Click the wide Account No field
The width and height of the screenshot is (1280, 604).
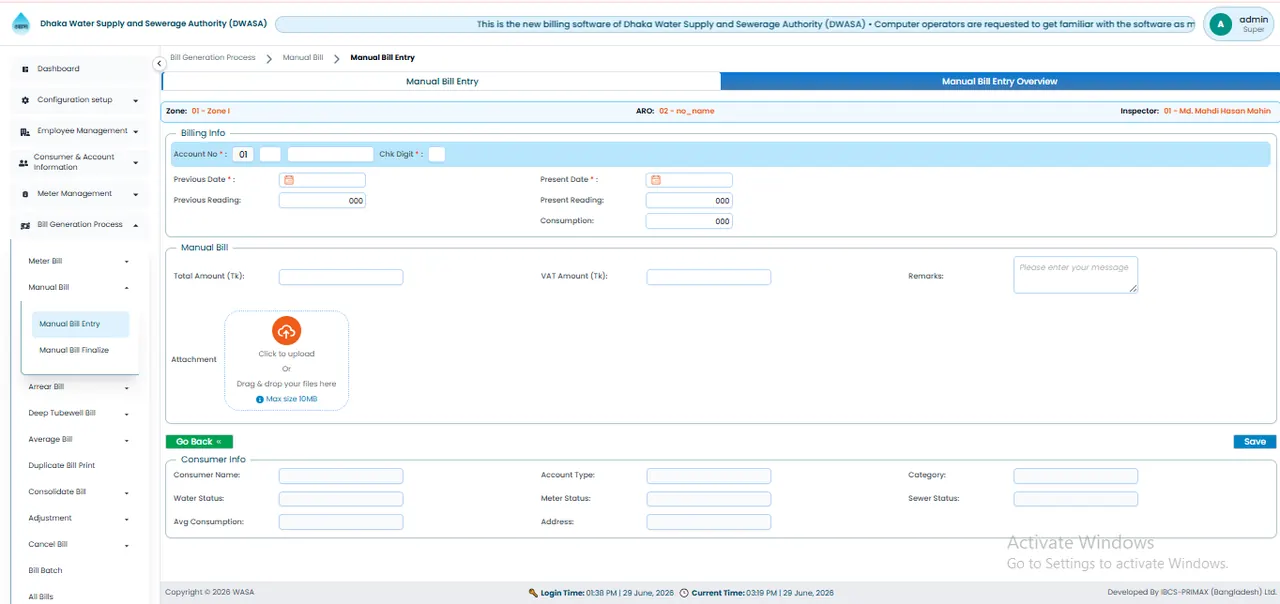tap(330, 154)
